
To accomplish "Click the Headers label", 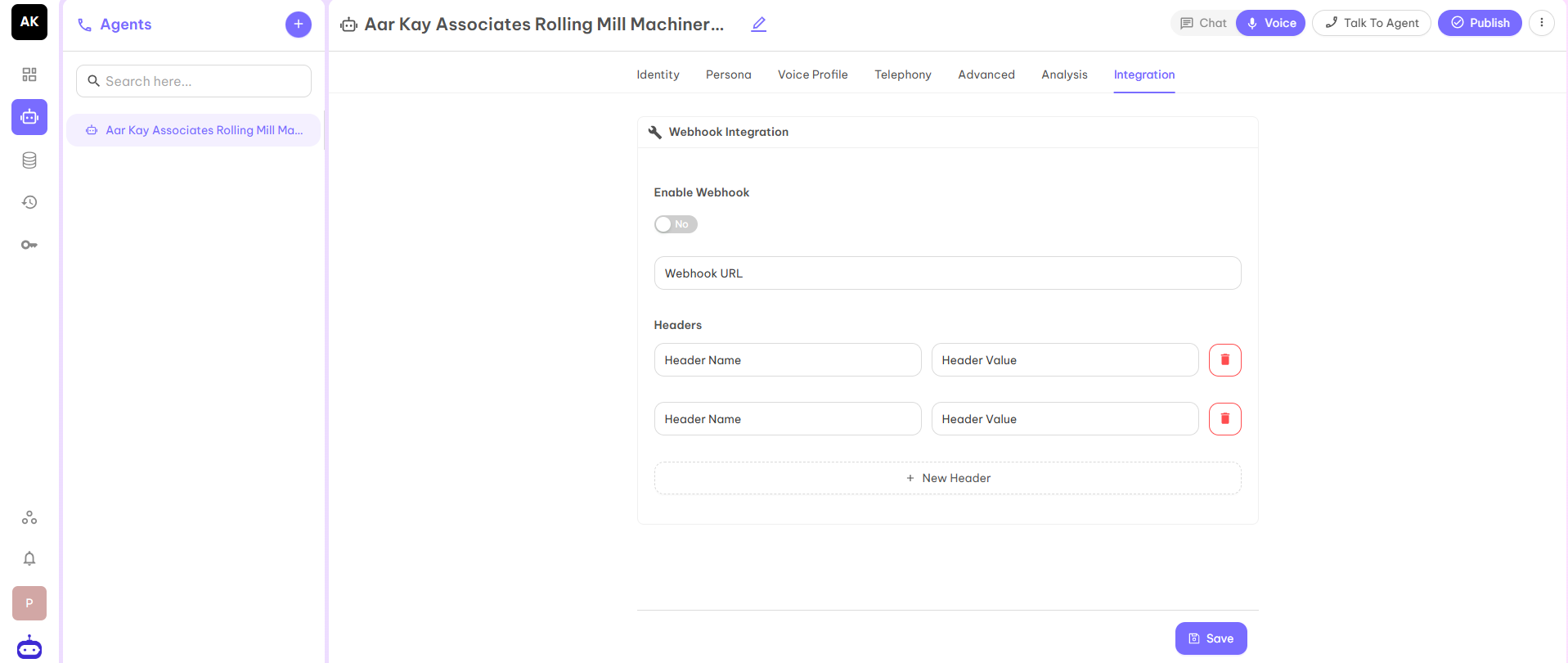I will (x=678, y=325).
